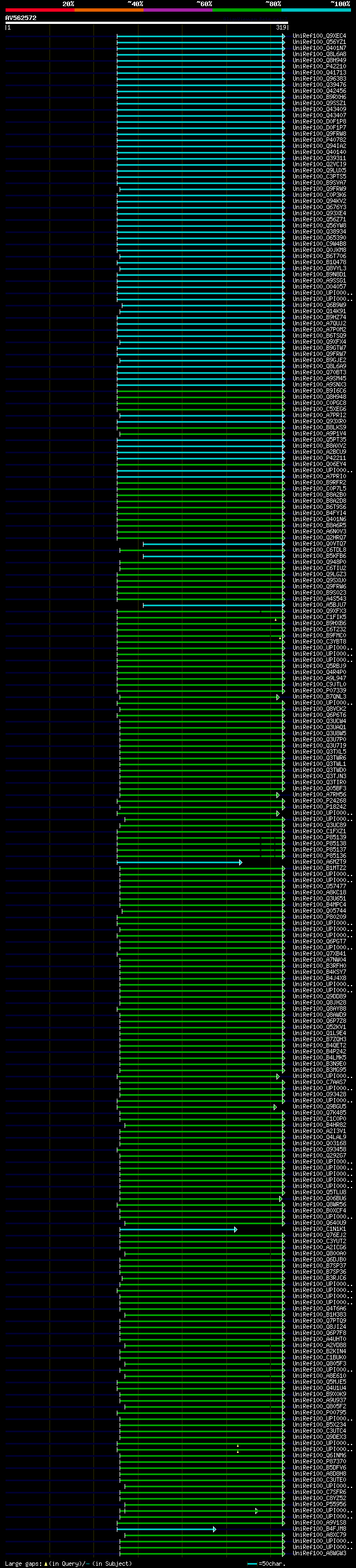The height and width of the screenshot is (1568, 356).
Task: Select hit label UniRef100_Q42456
Action: click(319, 91)
